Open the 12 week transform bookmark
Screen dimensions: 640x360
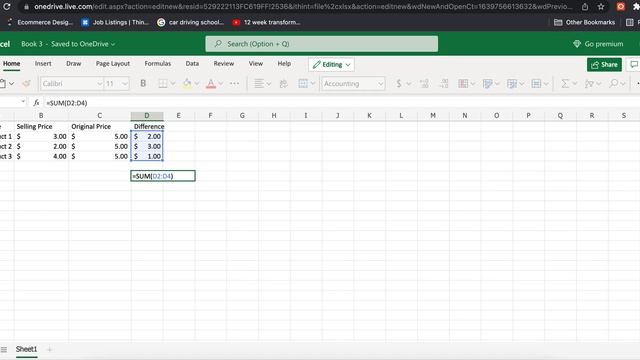(x=266, y=22)
